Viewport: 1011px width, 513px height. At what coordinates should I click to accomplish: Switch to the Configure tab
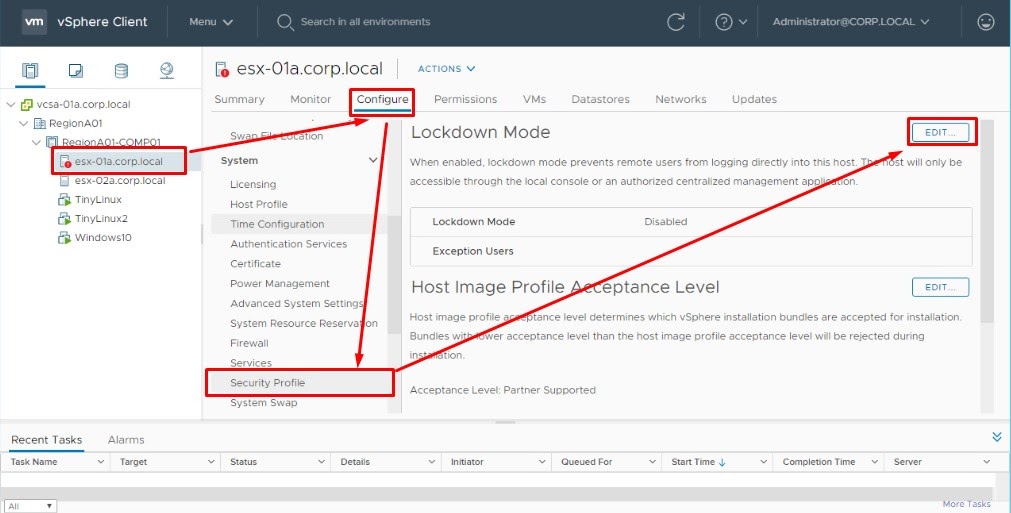tap(382, 99)
